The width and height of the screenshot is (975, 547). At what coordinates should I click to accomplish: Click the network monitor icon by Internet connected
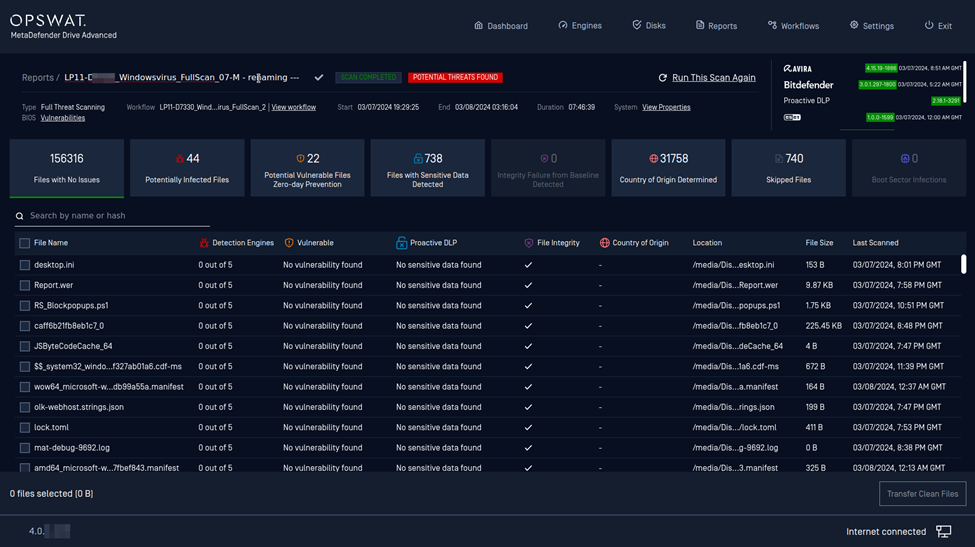coord(943,531)
